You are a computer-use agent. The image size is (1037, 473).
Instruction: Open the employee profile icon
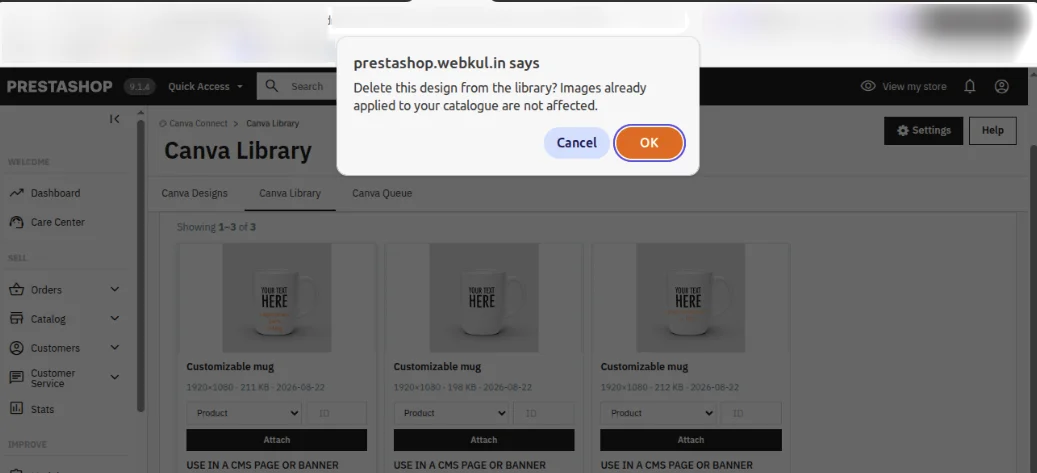coord(1002,86)
